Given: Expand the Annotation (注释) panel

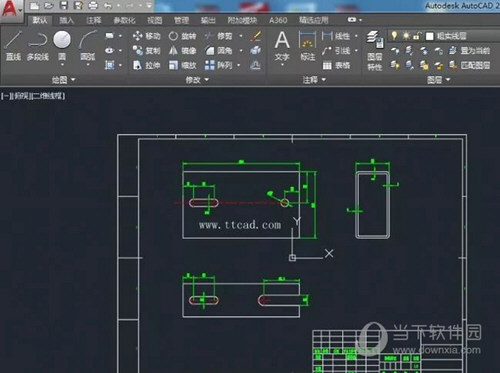Looking at the screenshot, I should click(x=314, y=80).
